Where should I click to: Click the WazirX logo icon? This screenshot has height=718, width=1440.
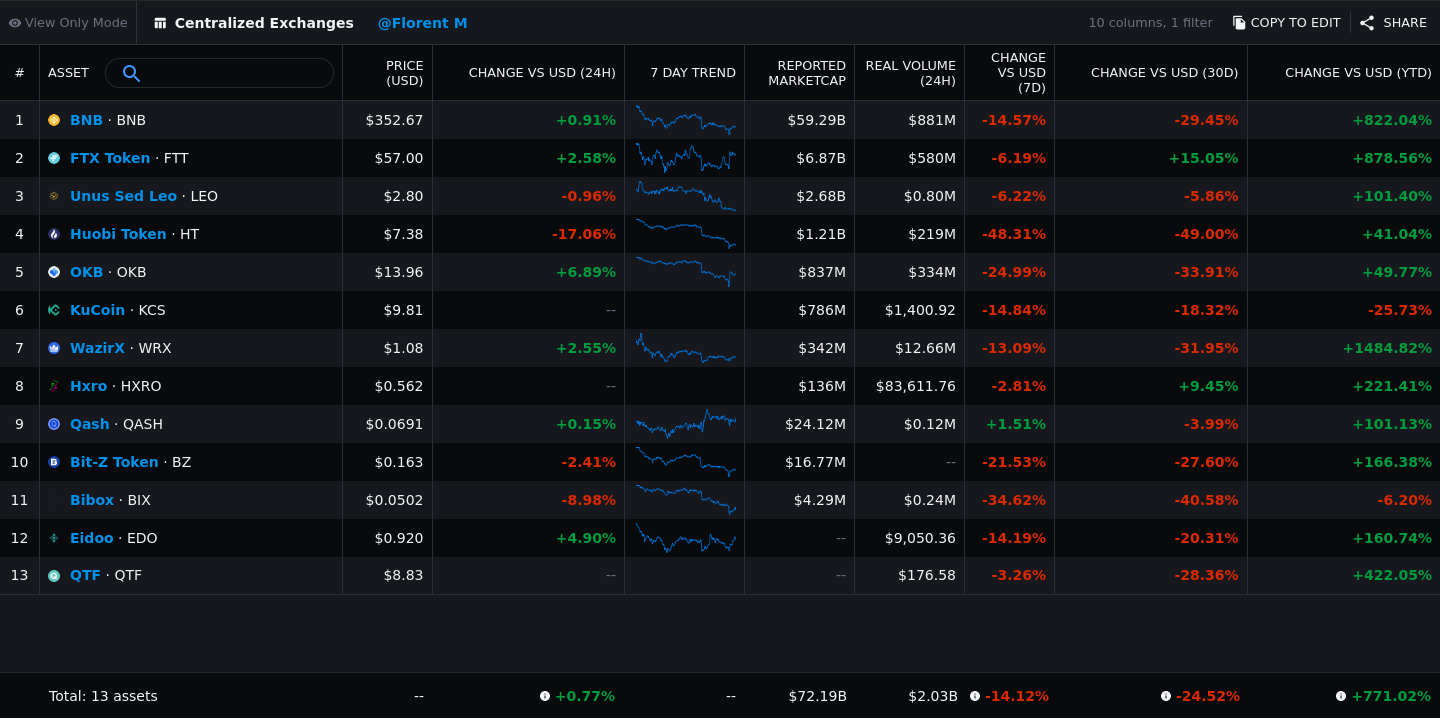coord(54,348)
